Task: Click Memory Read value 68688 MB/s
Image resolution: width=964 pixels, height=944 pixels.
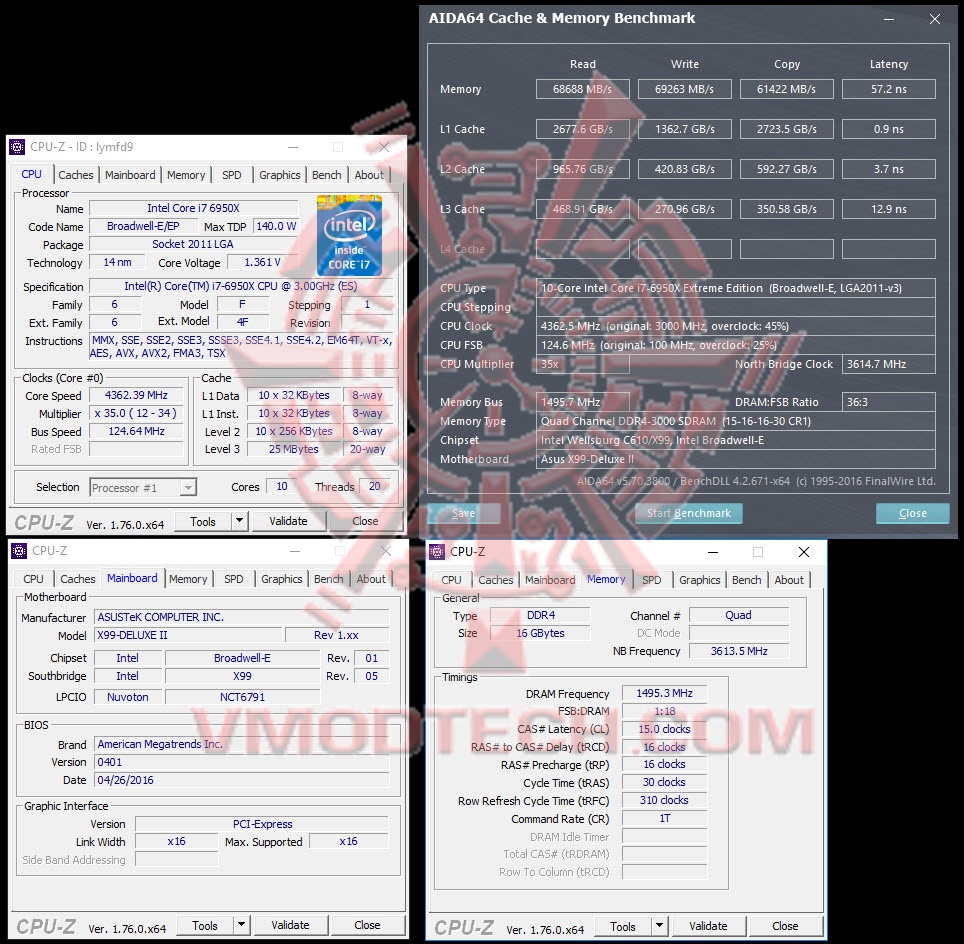Action: (583, 89)
